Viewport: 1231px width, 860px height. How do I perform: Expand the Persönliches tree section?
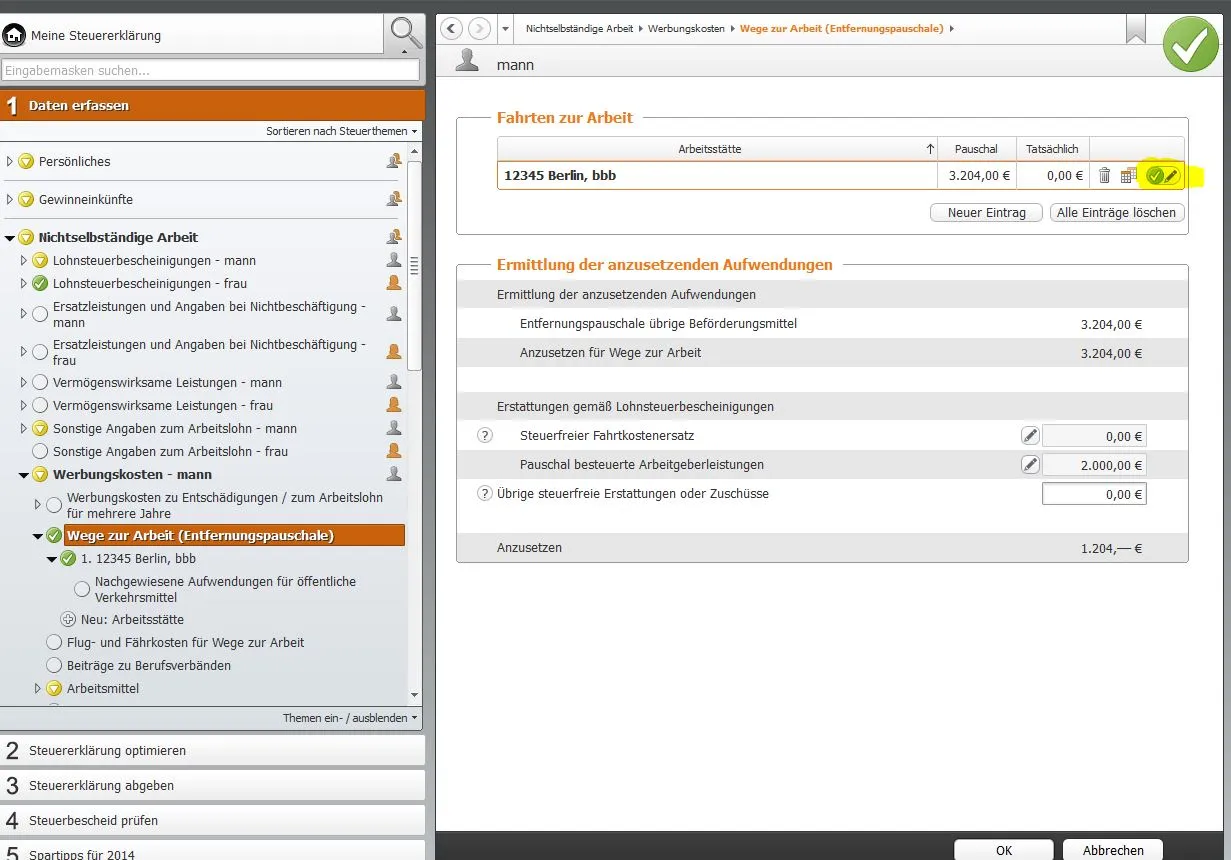11,162
